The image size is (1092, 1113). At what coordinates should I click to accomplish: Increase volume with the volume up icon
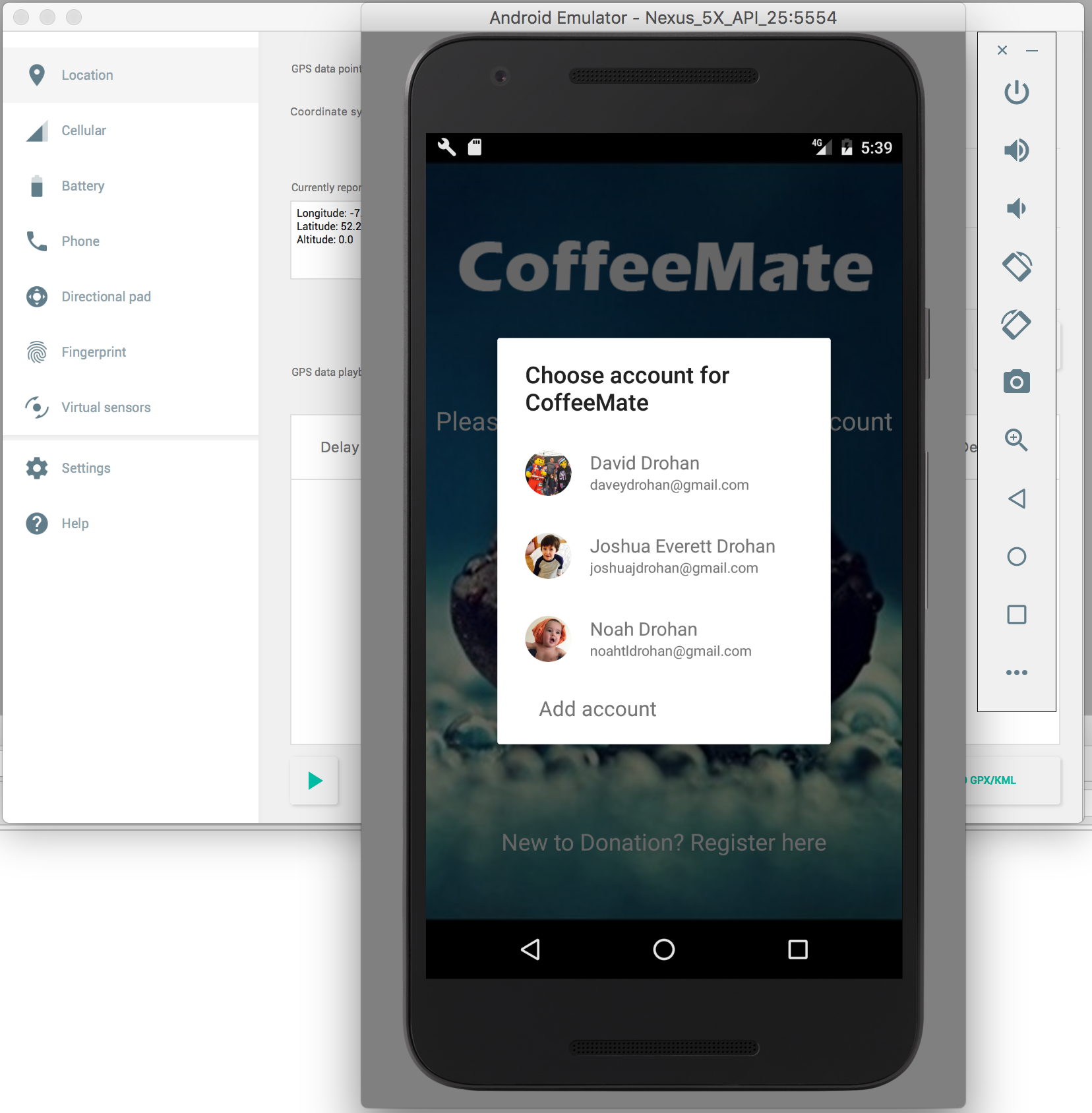[x=1016, y=150]
